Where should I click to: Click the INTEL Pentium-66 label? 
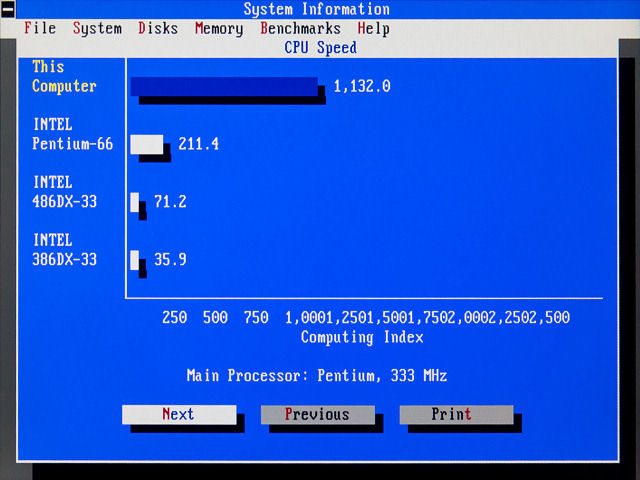point(73,134)
